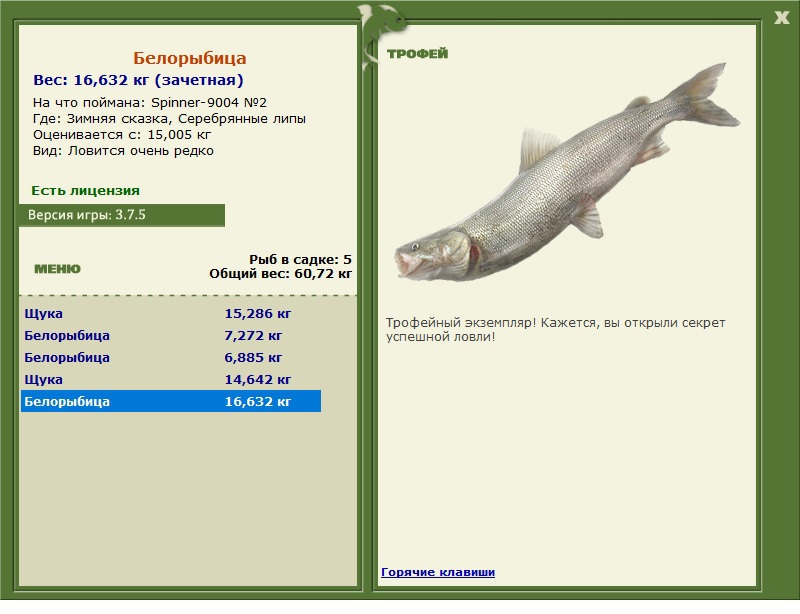The width and height of the screenshot is (800, 614).
Task: Click the fish weight line Вес: 16,632 кг
Action: [138, 80]
